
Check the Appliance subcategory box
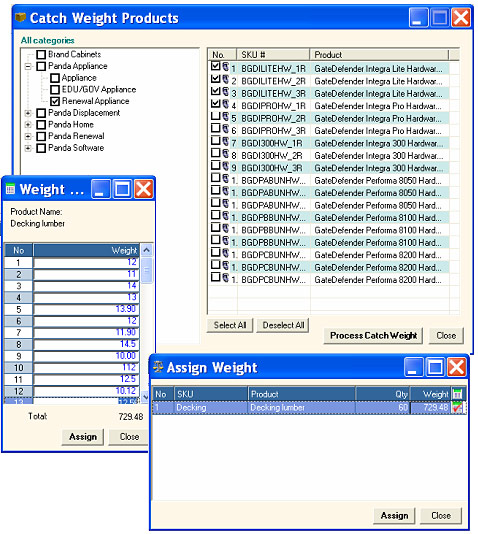(x=54, y=78)
